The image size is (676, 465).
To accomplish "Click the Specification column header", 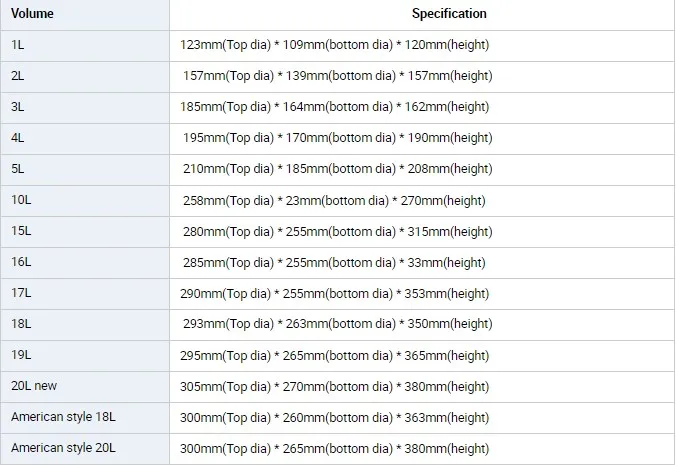I will click(x=449, y=14).
